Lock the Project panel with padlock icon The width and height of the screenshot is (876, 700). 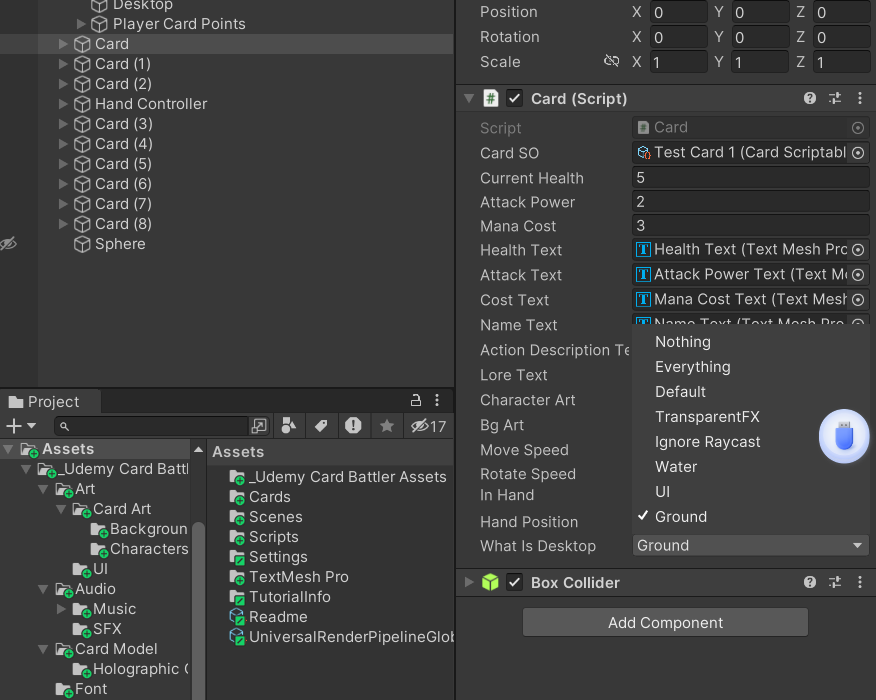click(416, 400)
